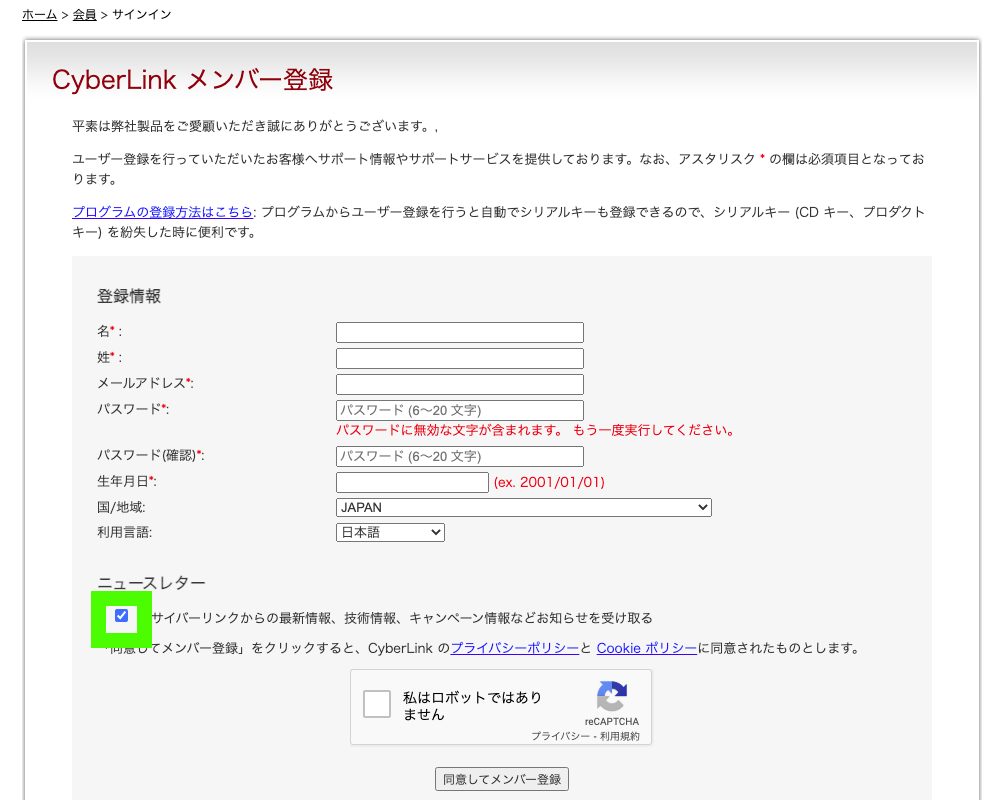Open the 利用言語 dropdown showing 日本語
The height and width of the screenshot is (800, 1000).
pos(390,532)
